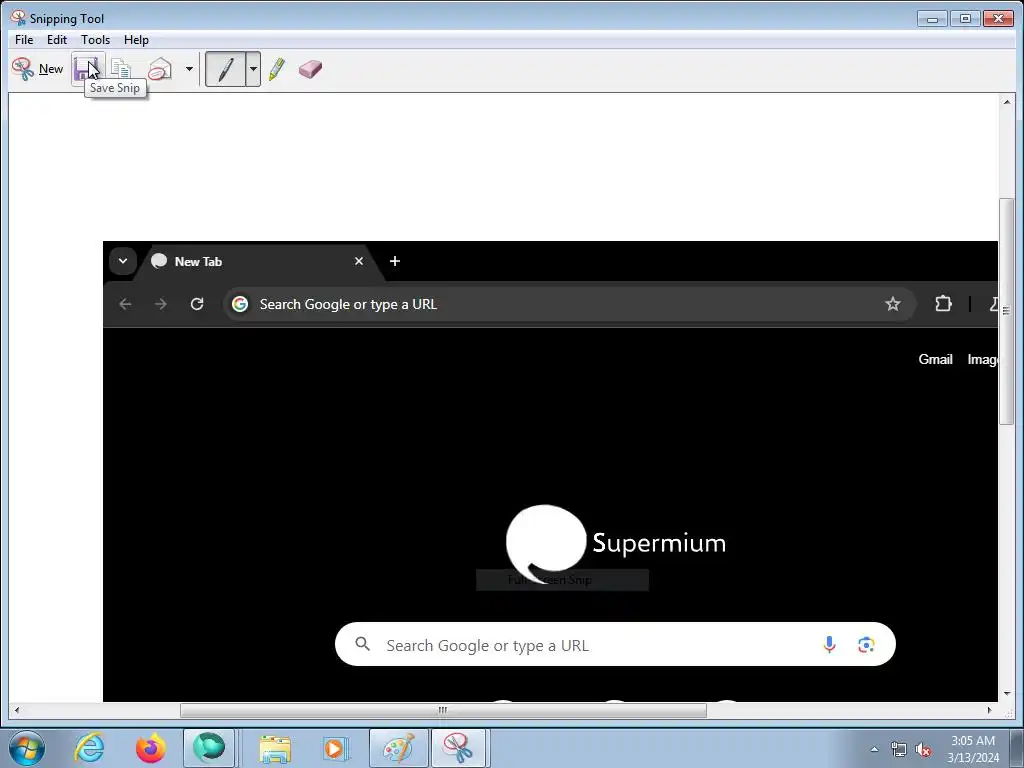Click the network tray icon
1024x768 pixels.
point(899,750)
